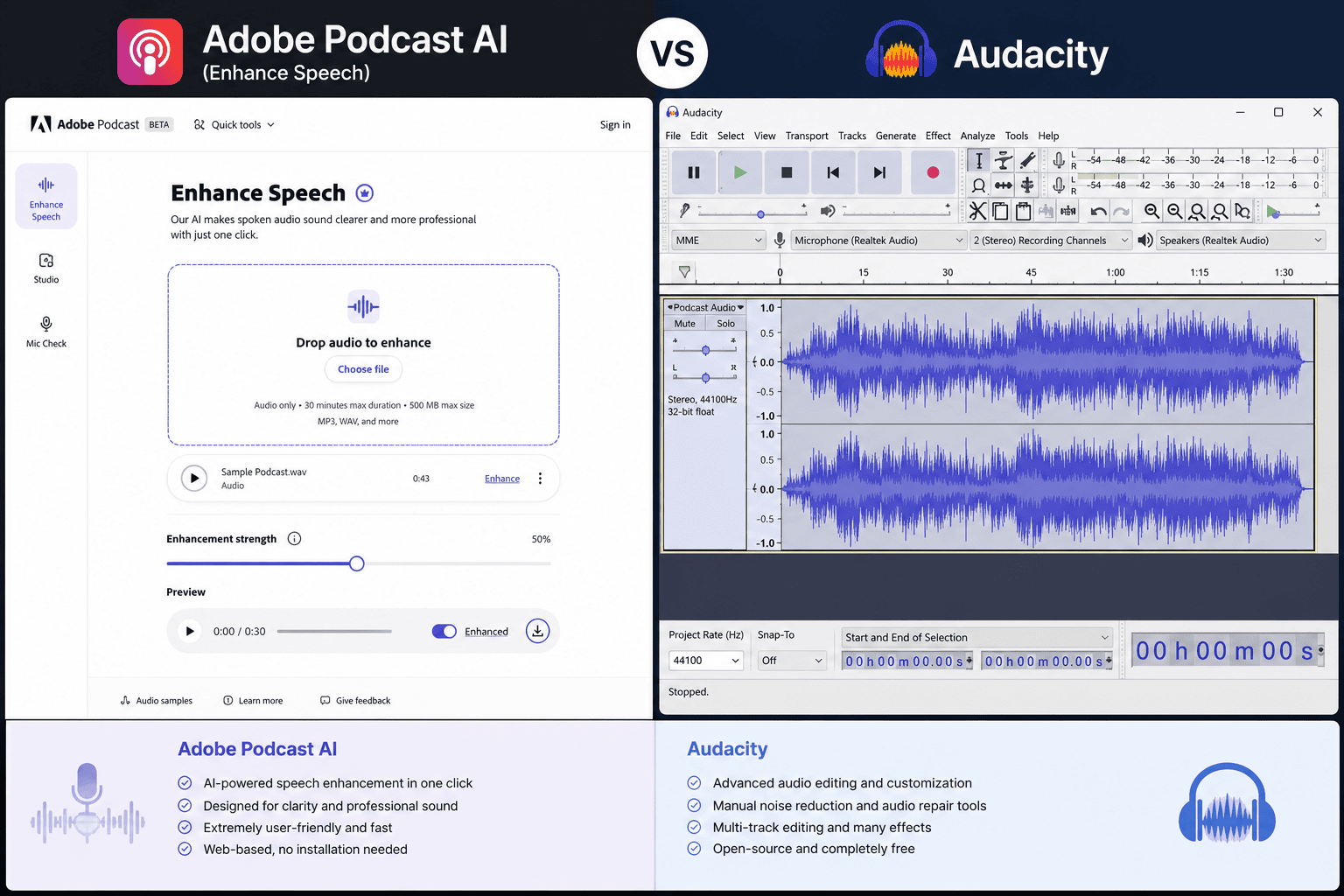Click the Enhance link for Sample Podcast.wav
Image resolution: width=1344 pixels, height=896 pixels.
coord(502,479)
